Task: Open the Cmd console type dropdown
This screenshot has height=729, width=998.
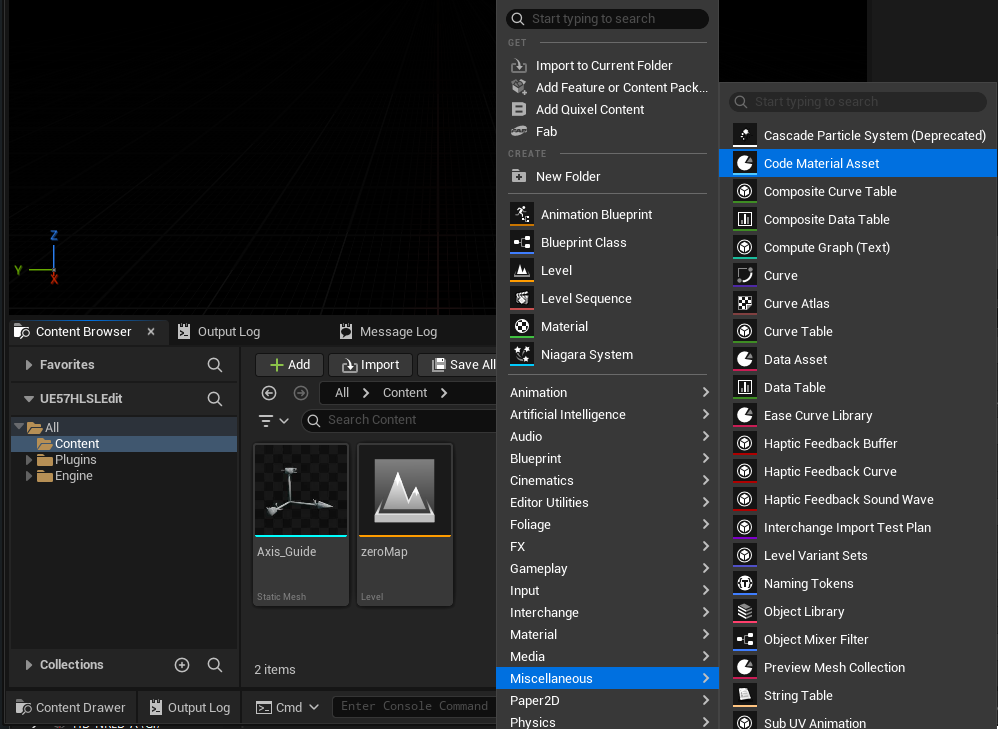Action: 288,707
